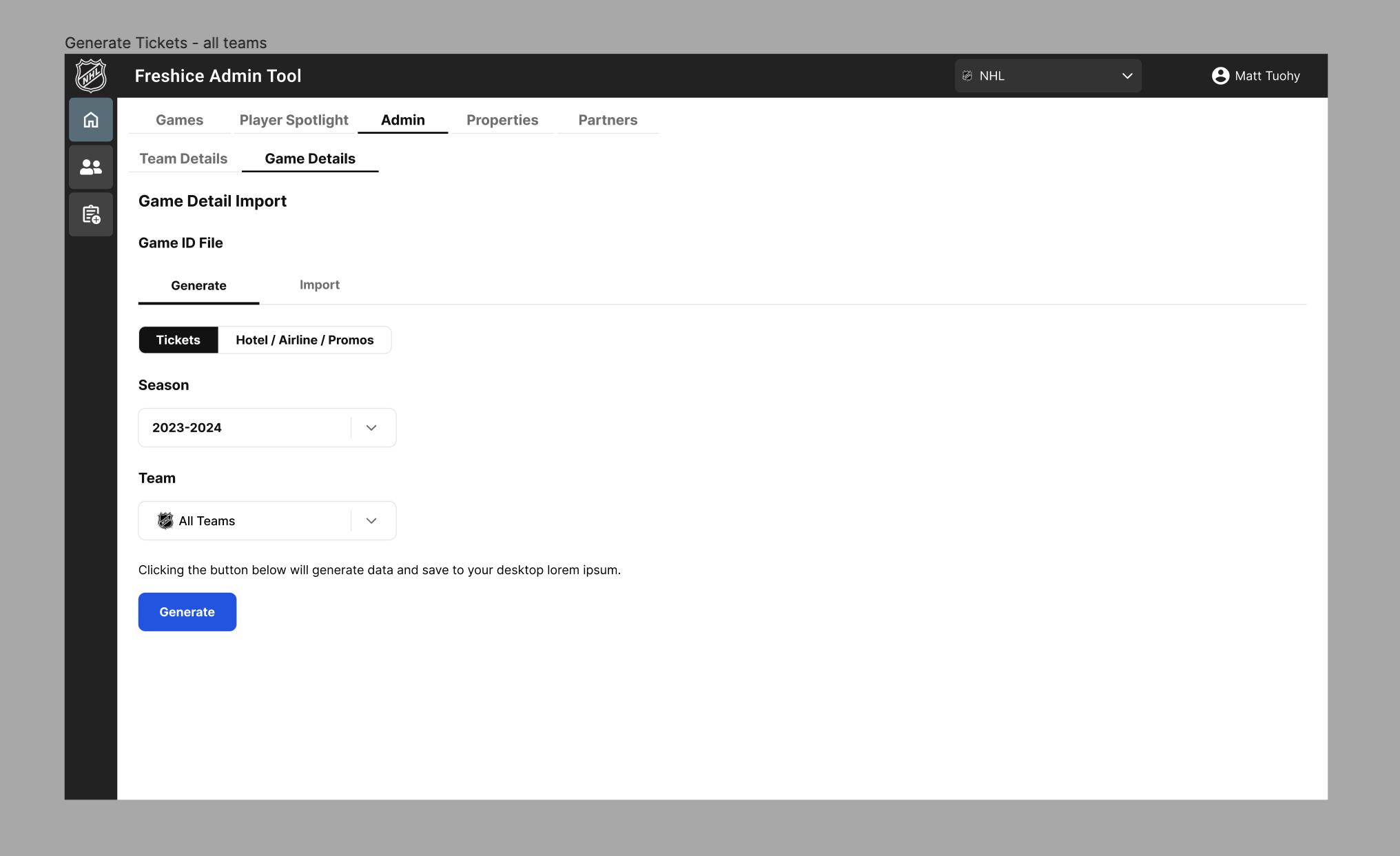Switch to Hotel / Airline / Promos option
Image resolution: width=1400 pixels, height=856 pixels.
[305, 340]
